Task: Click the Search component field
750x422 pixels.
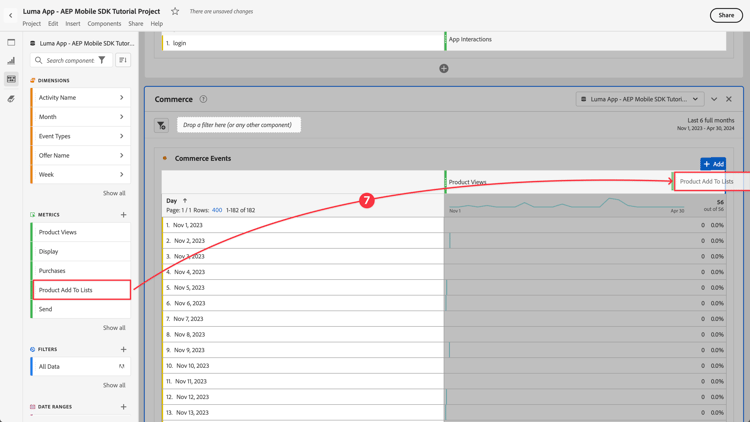Action: click(x=71, y=60)
